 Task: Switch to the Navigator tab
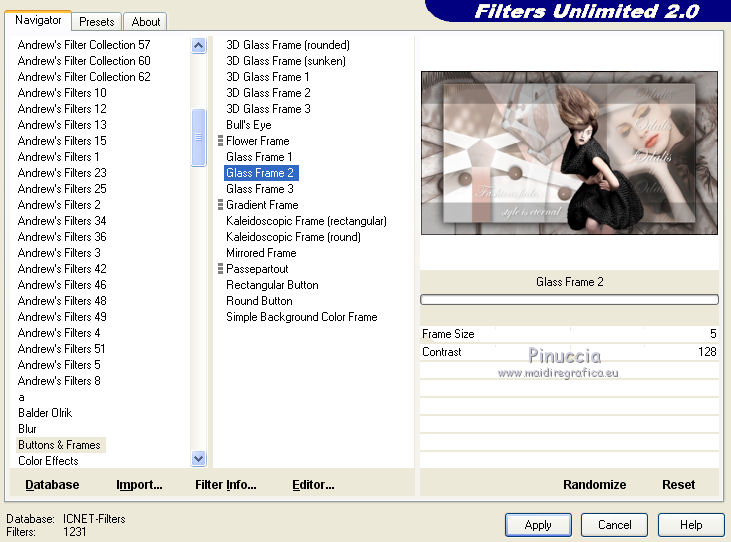tap(38, 21)
